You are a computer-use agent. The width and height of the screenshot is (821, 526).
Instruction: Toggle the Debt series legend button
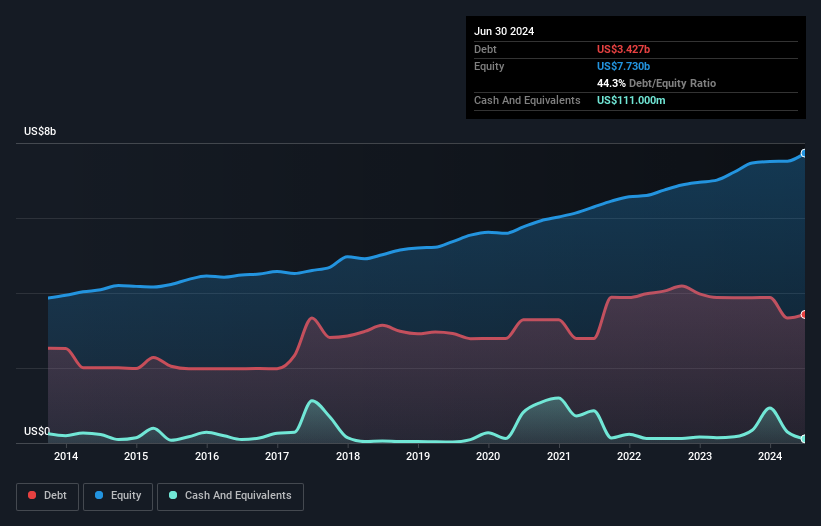coord(48,496)
